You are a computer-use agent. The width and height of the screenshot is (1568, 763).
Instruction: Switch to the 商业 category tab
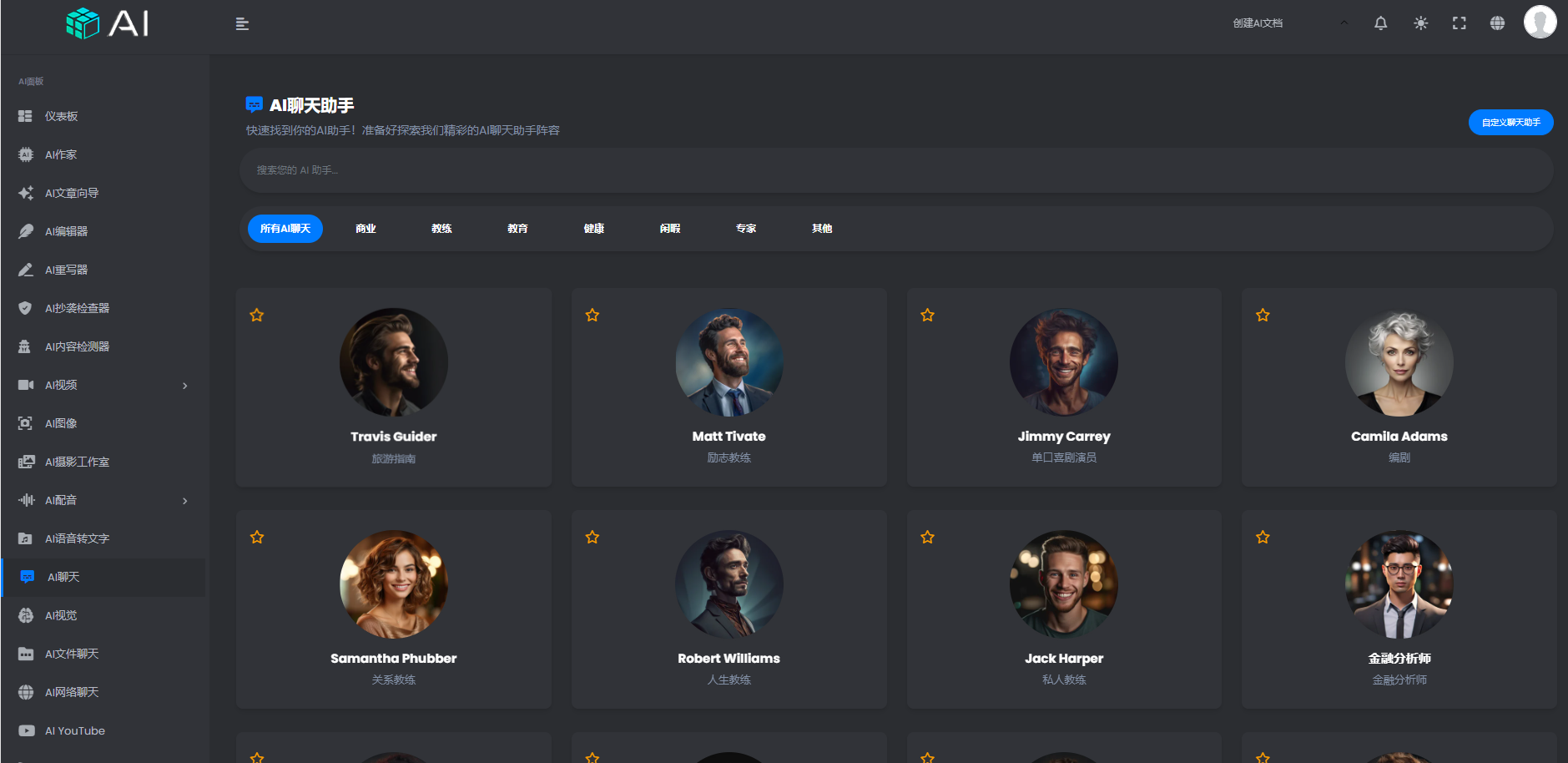[x=366, y=229]
